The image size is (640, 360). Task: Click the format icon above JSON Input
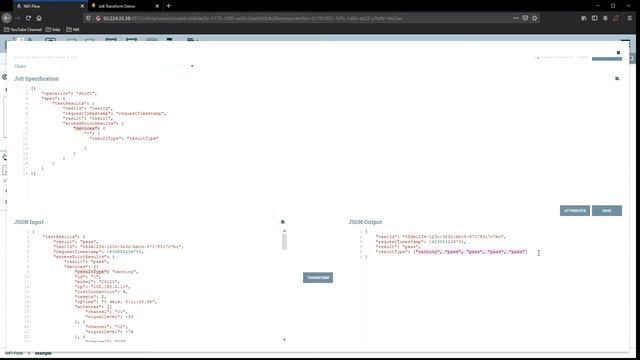283,222
